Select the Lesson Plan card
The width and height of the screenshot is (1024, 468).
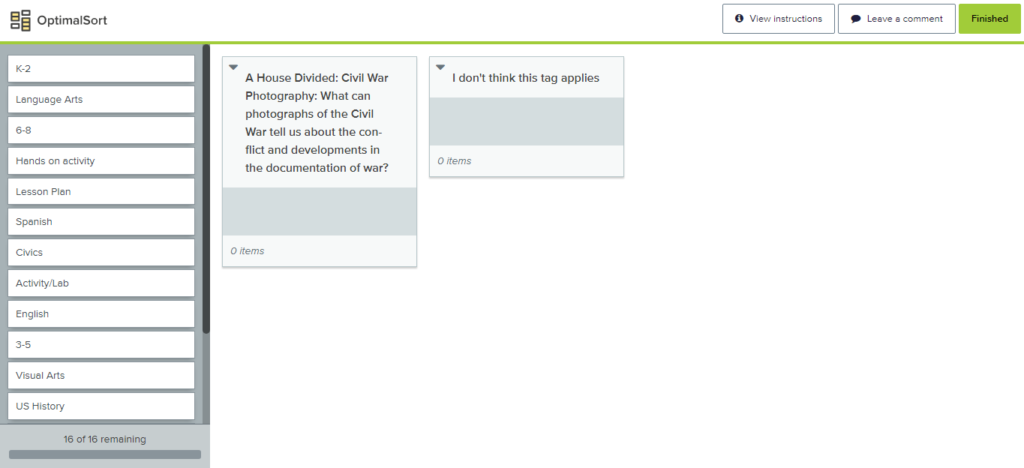click(x=101, y=191)
